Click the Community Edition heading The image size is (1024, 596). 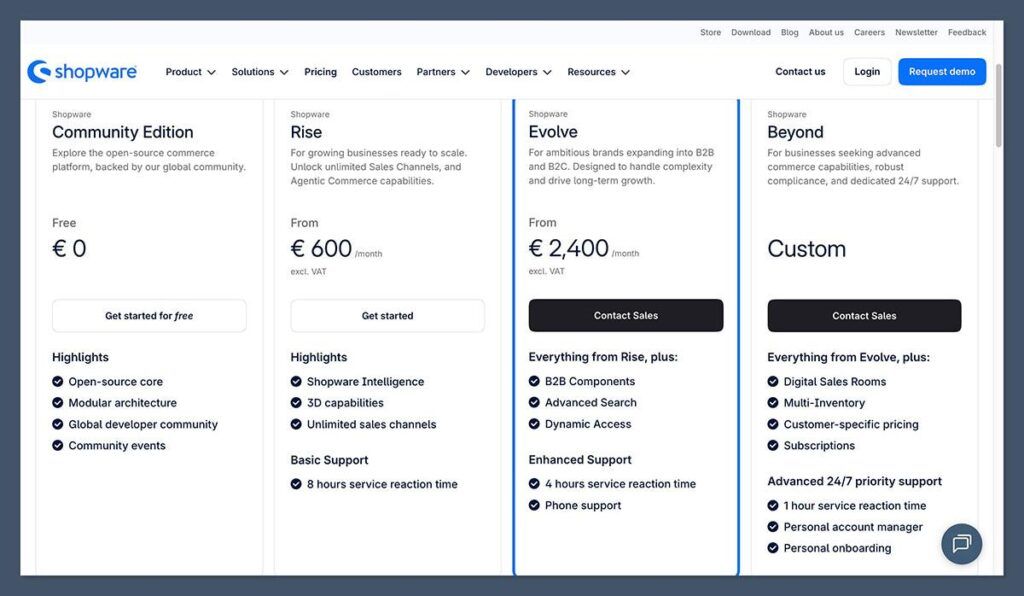point(123,132)
